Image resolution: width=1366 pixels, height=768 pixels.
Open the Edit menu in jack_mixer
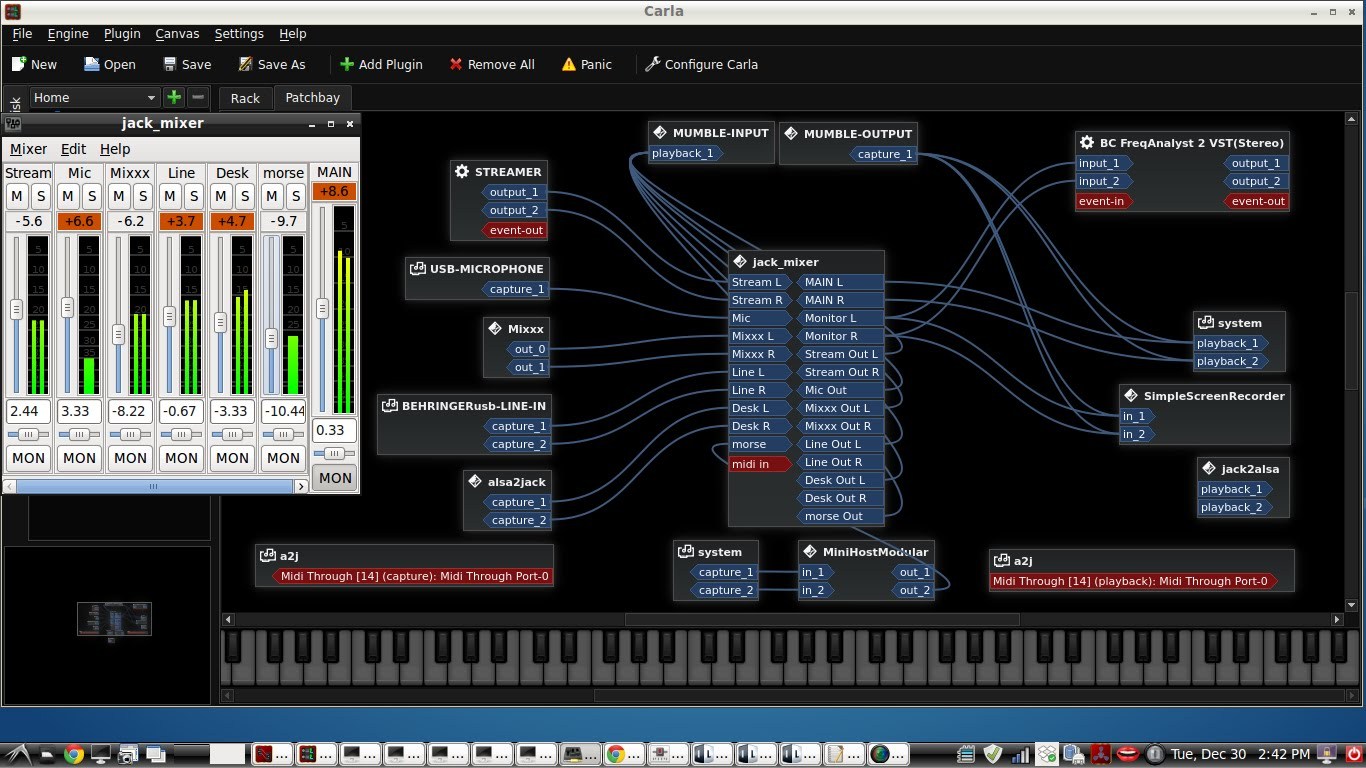(73, 149)
